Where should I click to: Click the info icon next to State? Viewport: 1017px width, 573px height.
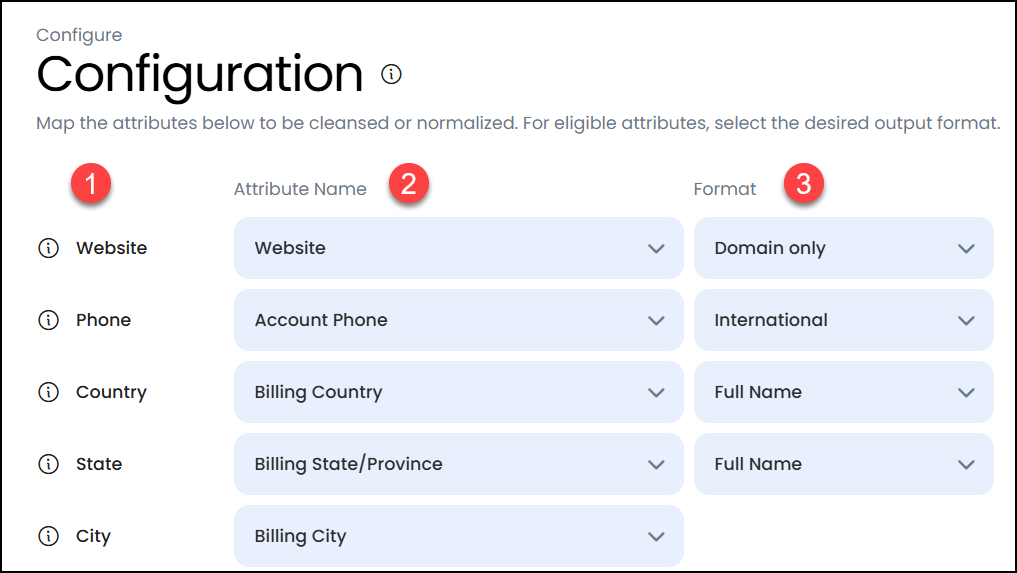point(48,464)
